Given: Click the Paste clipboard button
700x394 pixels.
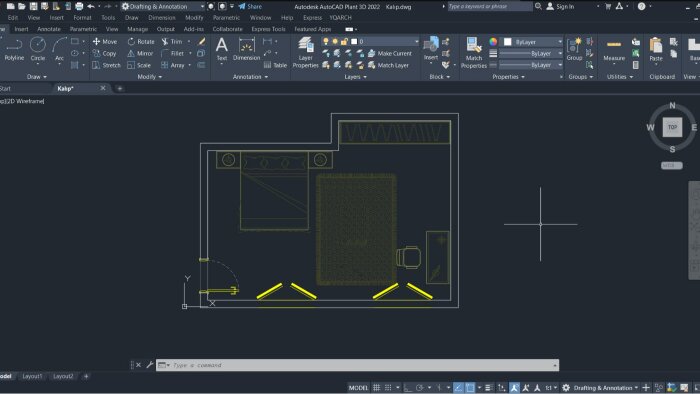Looking at the screenshot, I should pos(656,50).
